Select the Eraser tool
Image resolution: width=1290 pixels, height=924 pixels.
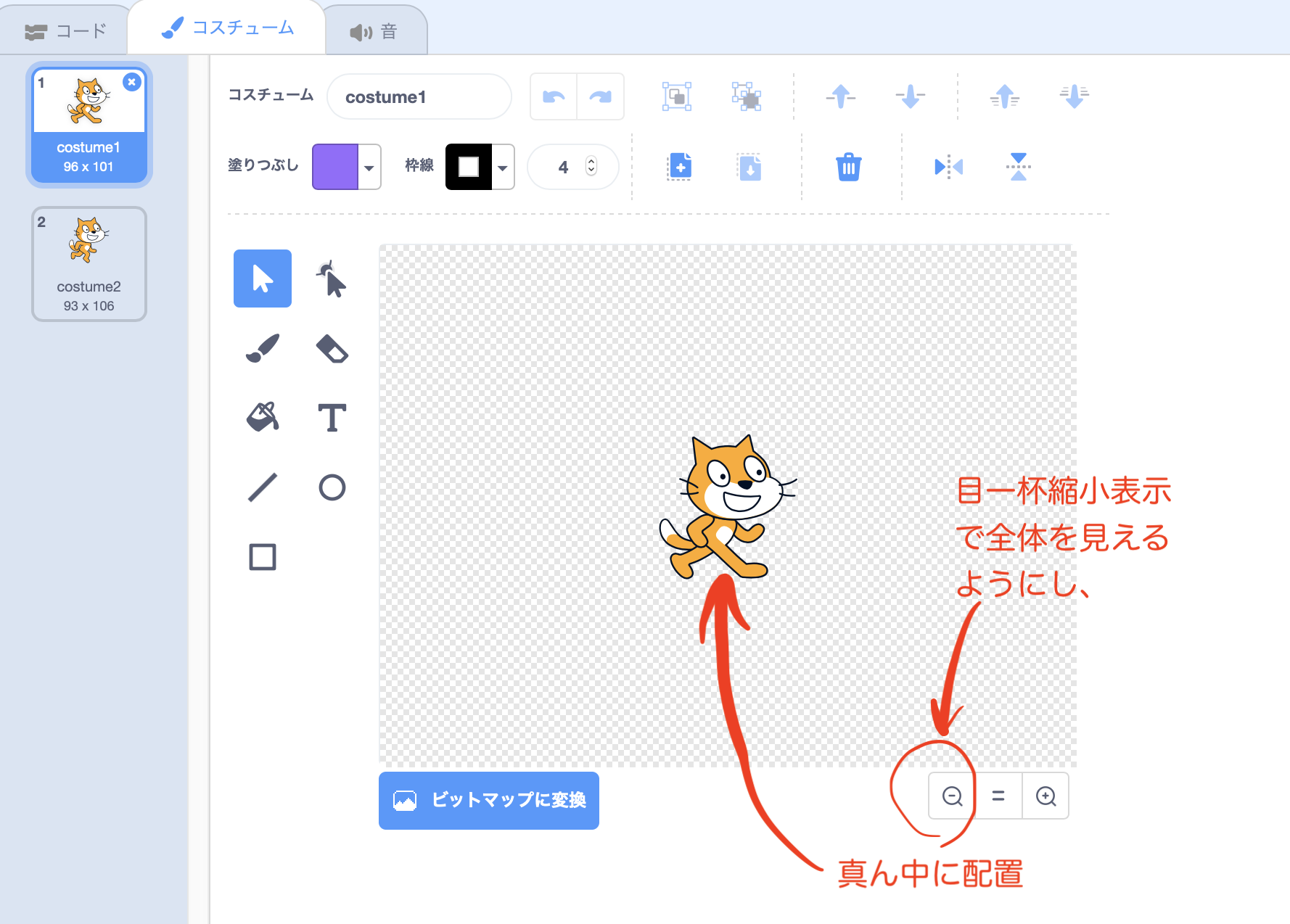tap(332, 348)
